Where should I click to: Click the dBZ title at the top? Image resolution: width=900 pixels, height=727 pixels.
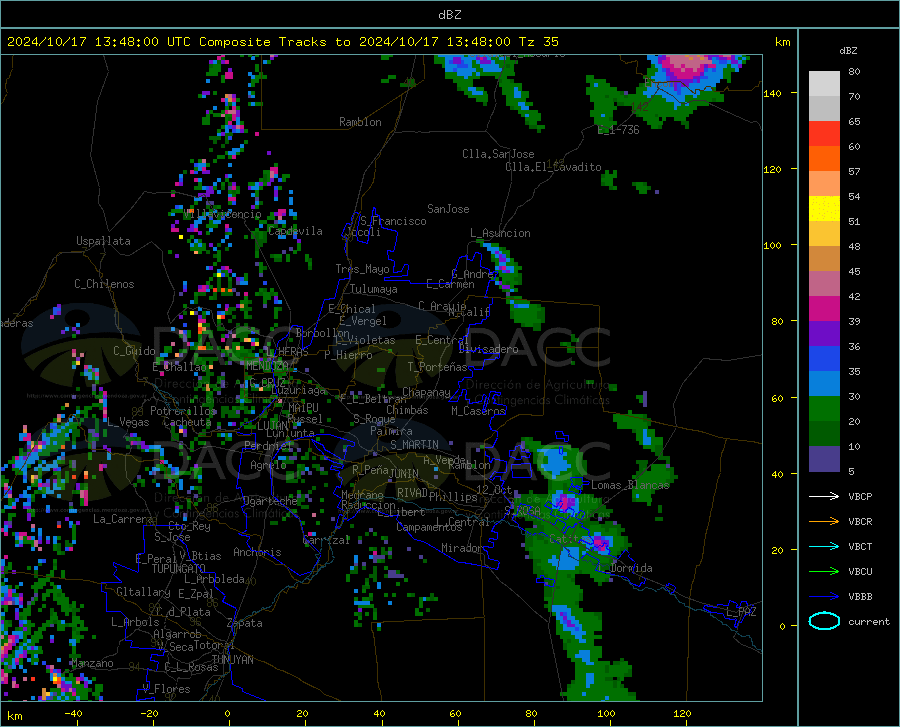click(x=449, y=15)
